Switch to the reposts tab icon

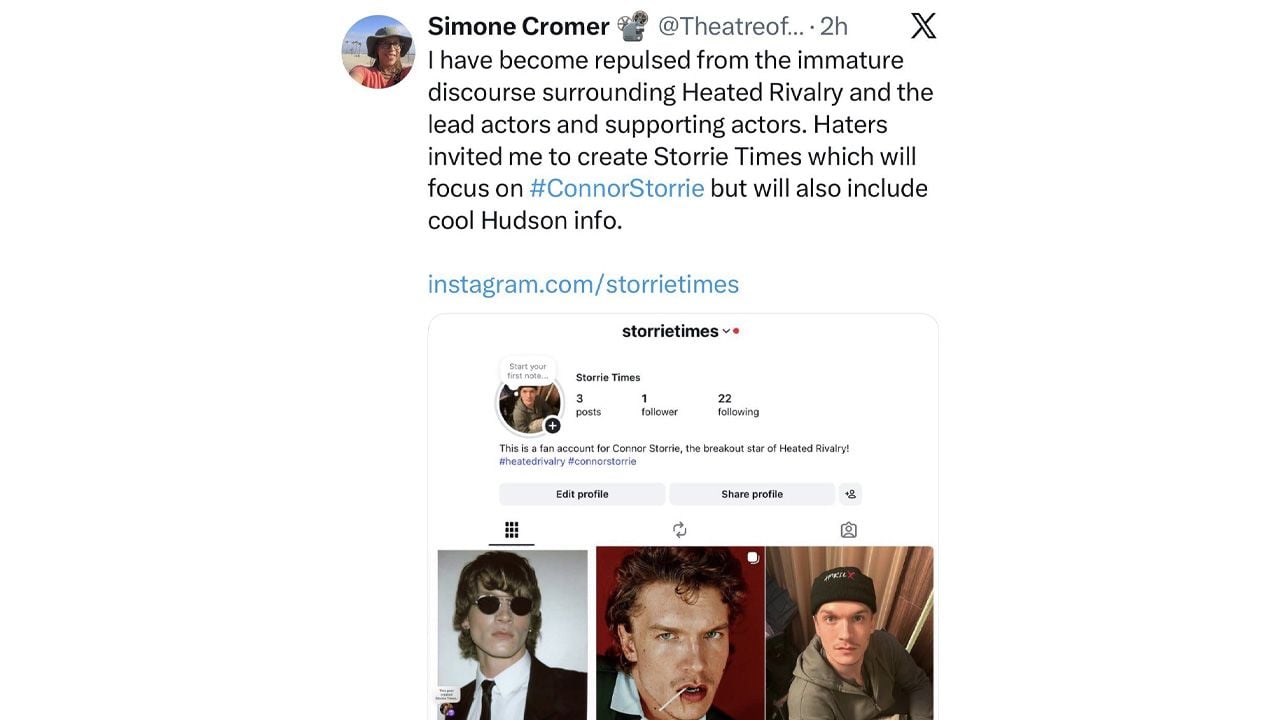click(680, 530)
